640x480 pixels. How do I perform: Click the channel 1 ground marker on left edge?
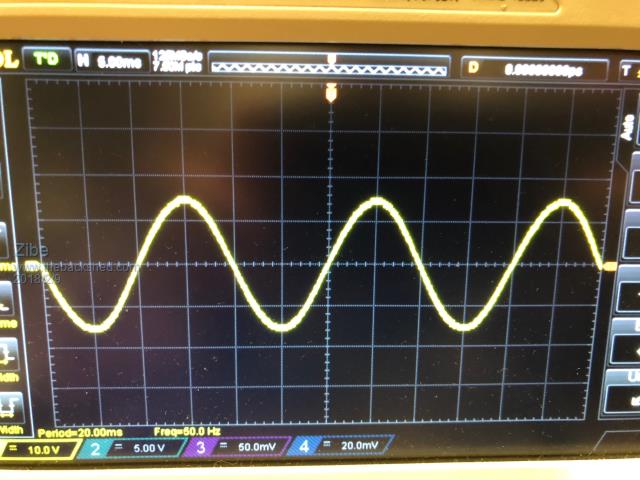(31, 266)
